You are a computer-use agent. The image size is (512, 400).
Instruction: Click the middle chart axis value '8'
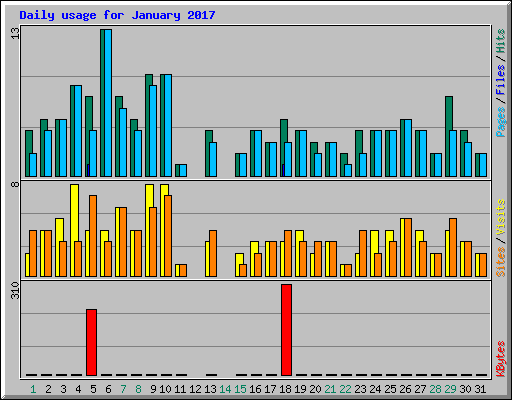pos(16,184)
